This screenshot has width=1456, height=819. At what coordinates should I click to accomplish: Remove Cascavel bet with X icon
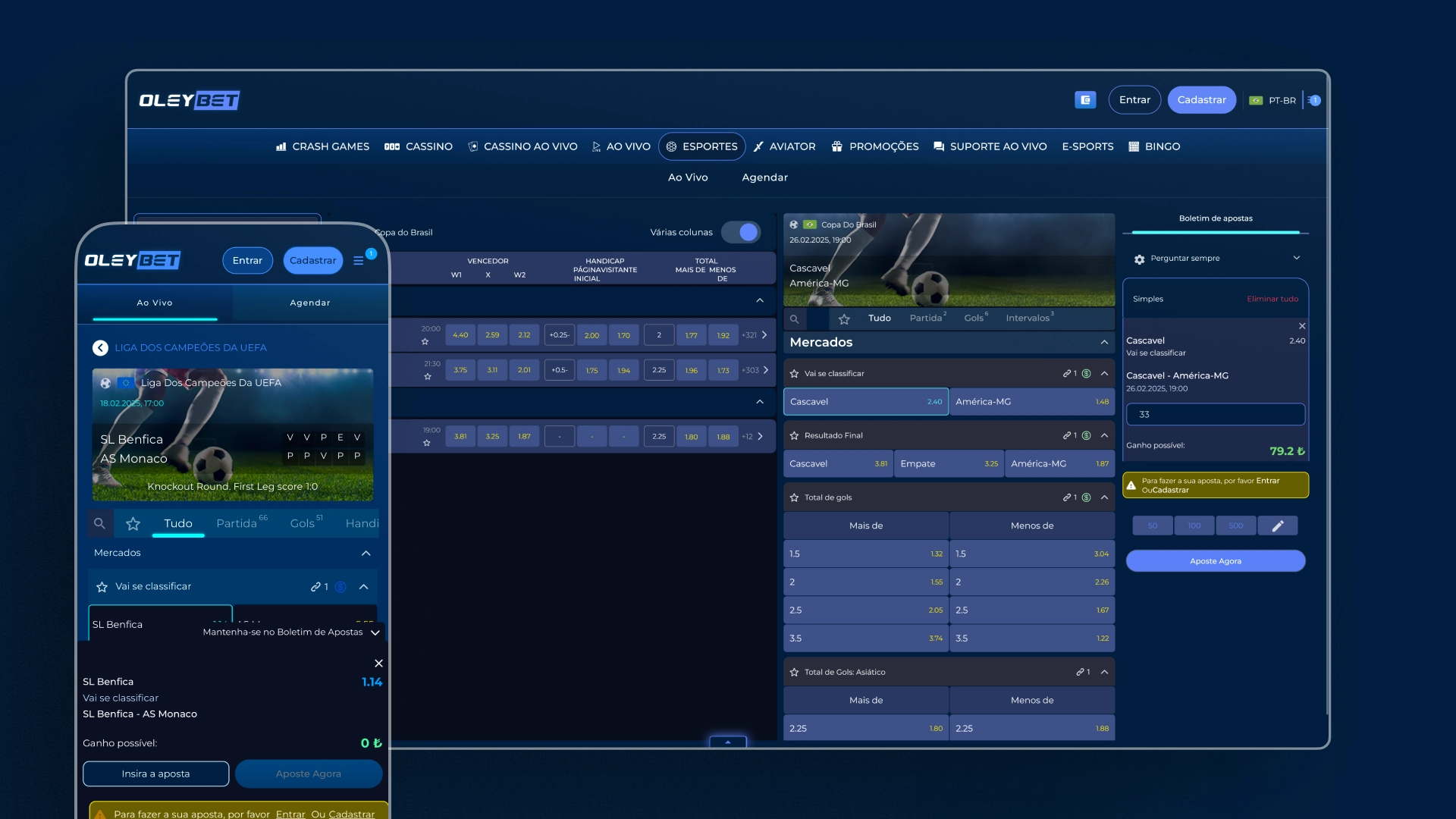coord(1302,326)
